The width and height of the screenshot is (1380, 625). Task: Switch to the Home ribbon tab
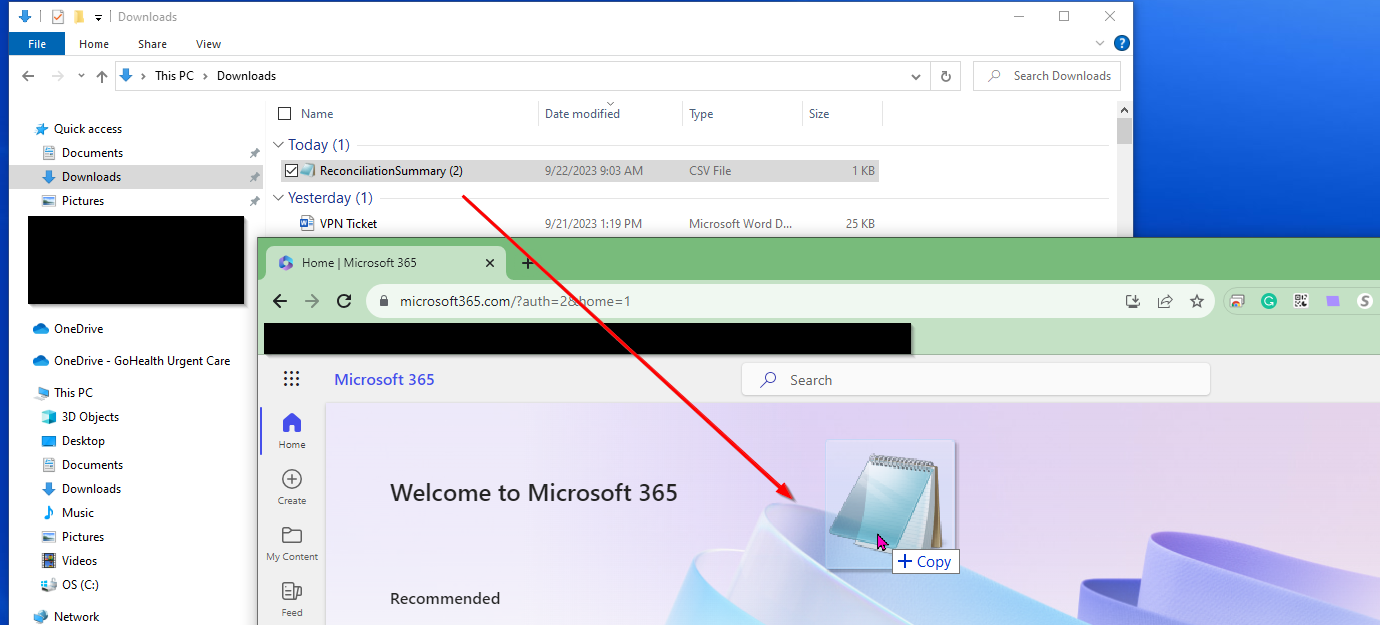pyautogui.click(x=94, y=44)
